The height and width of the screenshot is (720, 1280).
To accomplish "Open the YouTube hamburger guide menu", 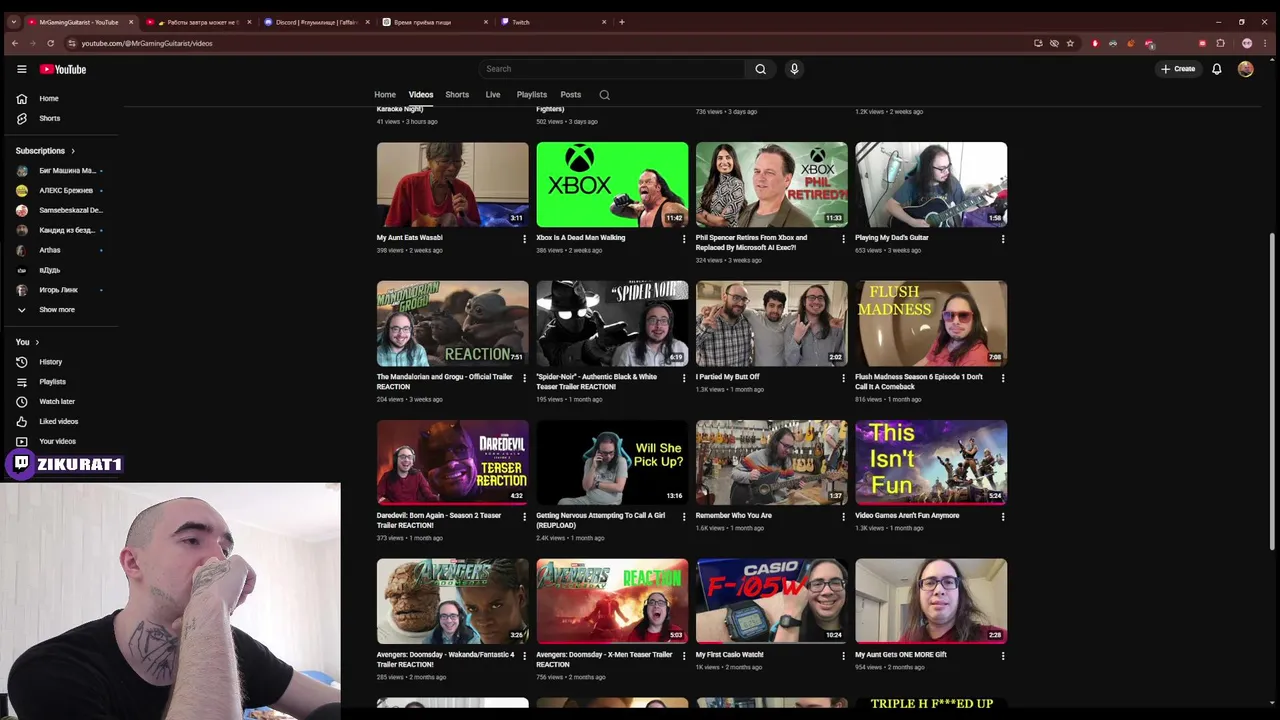I will (21, 69).
